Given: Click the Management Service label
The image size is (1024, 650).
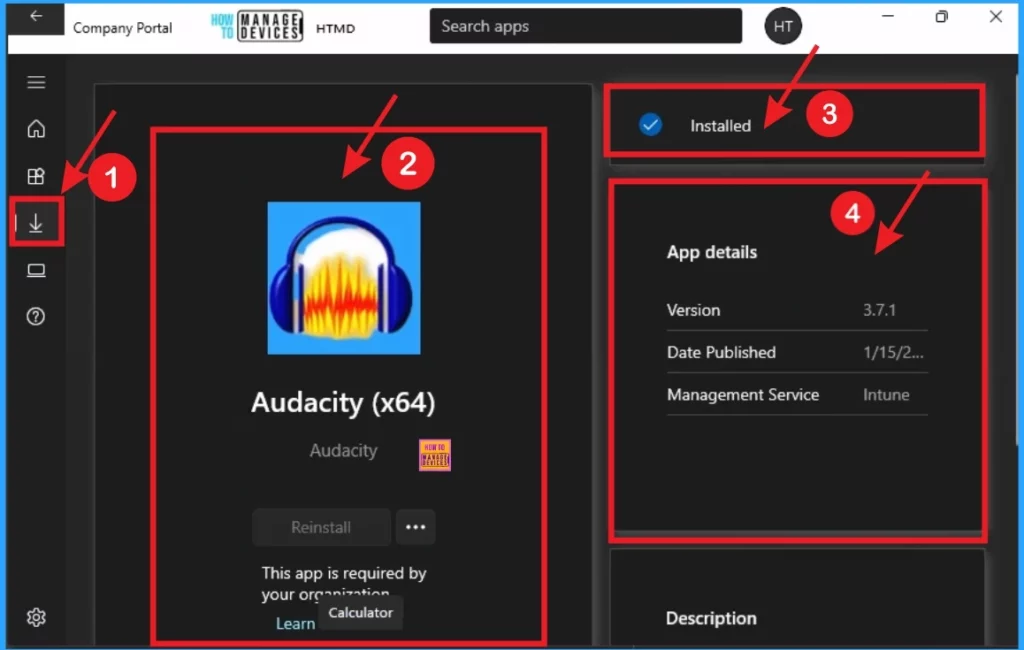Looking at the screenshot, I should (x=743, y=395).
